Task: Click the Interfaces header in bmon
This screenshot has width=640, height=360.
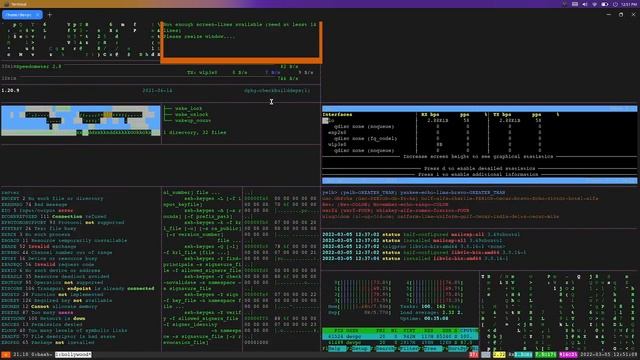Action: point(337,115)
